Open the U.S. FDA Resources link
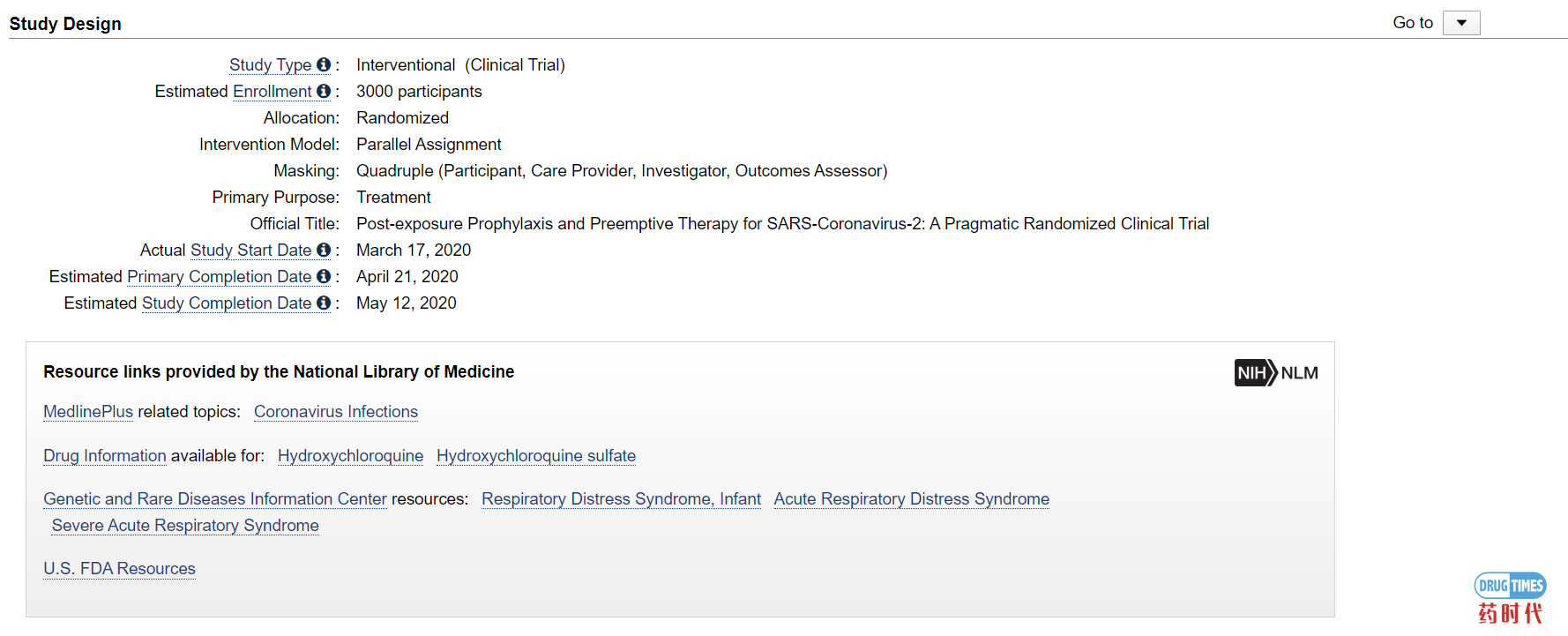 [119, 569]
